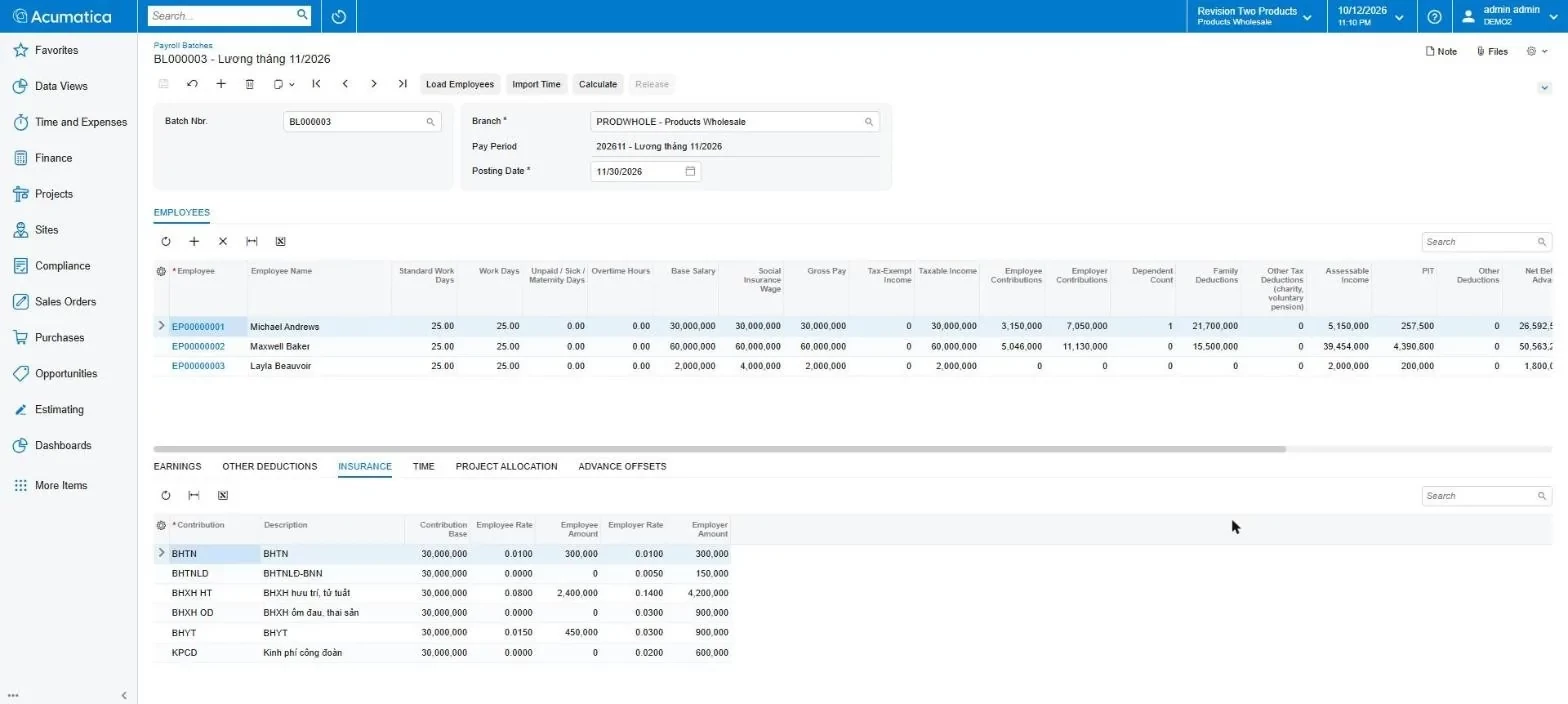Select the Employees tab
Image resolution: width=1568 pixels, height=704 pixels.
point(181,213)
